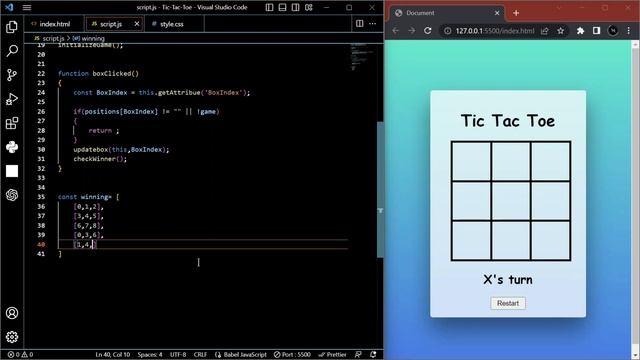Click the center Tic Tac Toe cell
Viewport: 640px width, 360px height.
click(x=511, y=201)
